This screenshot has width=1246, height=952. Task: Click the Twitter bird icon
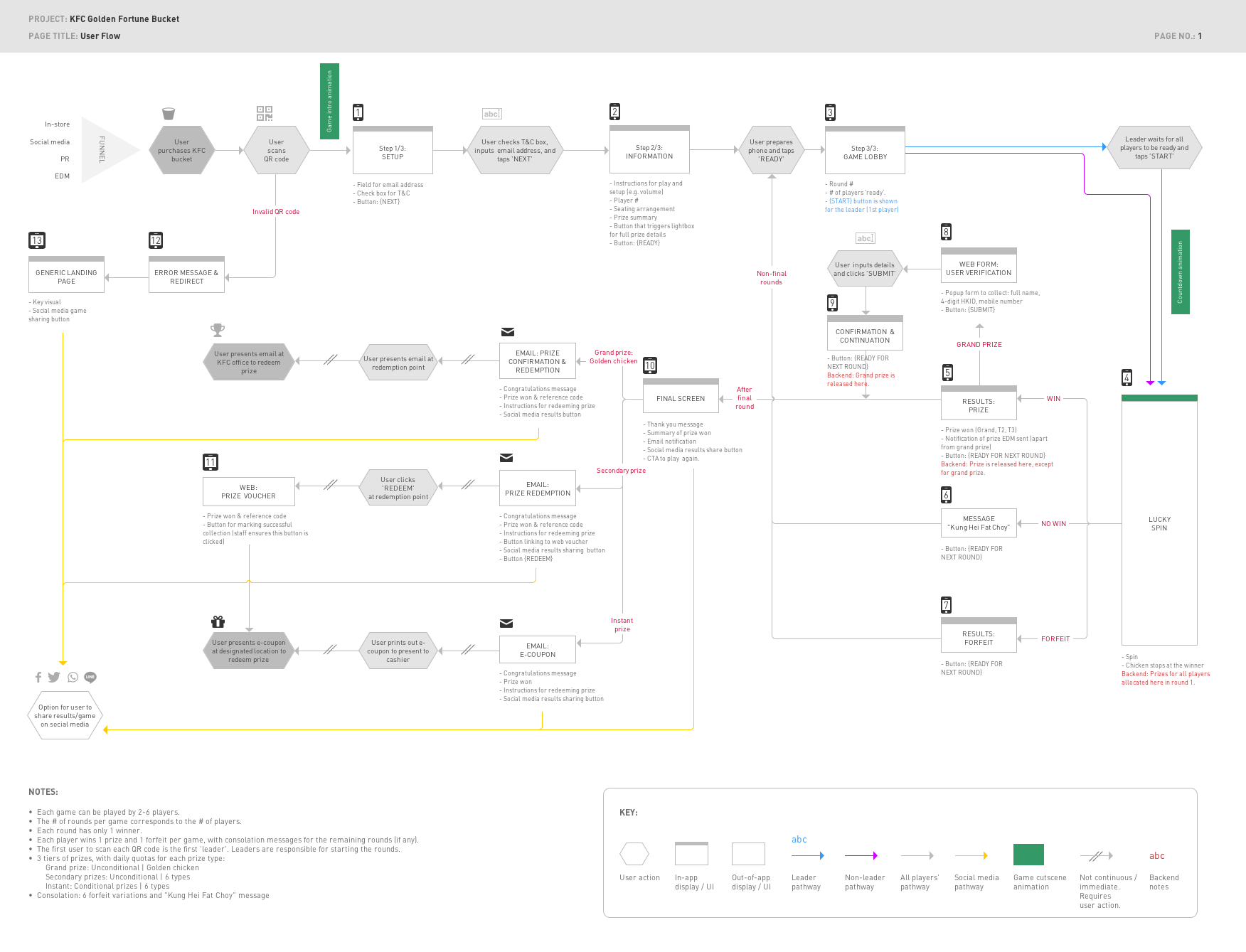(x=54, y=678)
